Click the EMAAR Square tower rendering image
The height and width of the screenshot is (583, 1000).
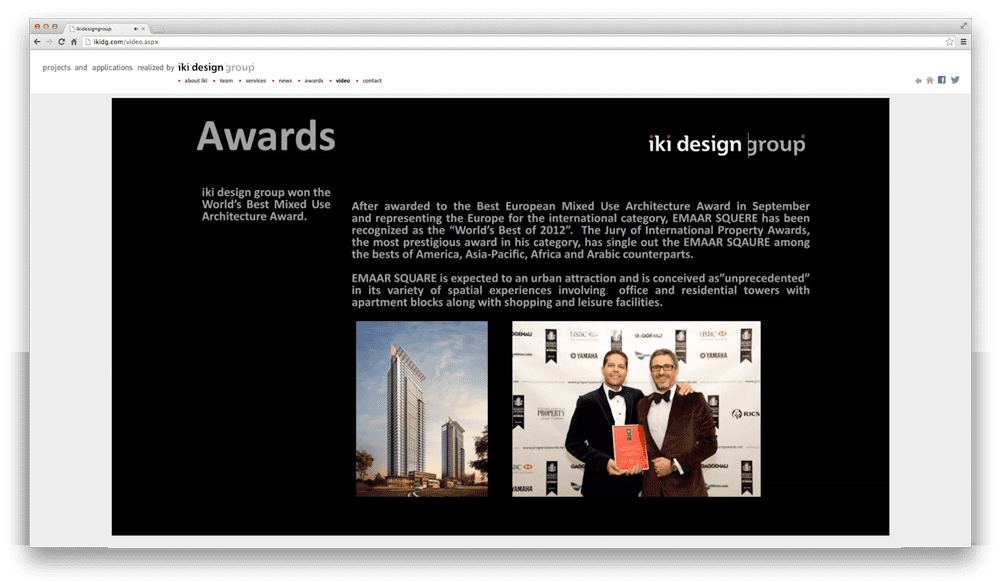(x=422, y=409)
